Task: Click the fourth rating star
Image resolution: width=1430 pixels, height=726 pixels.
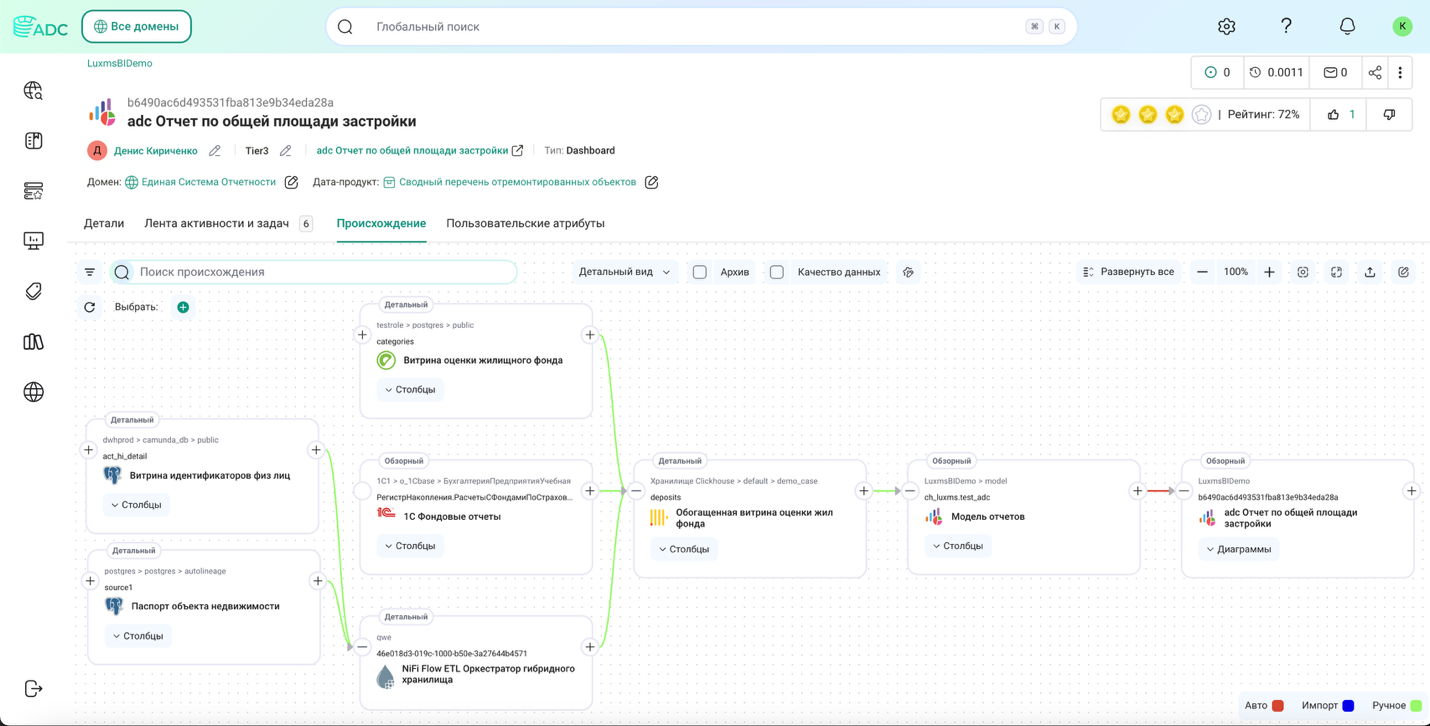Action: coord(1201,115)
